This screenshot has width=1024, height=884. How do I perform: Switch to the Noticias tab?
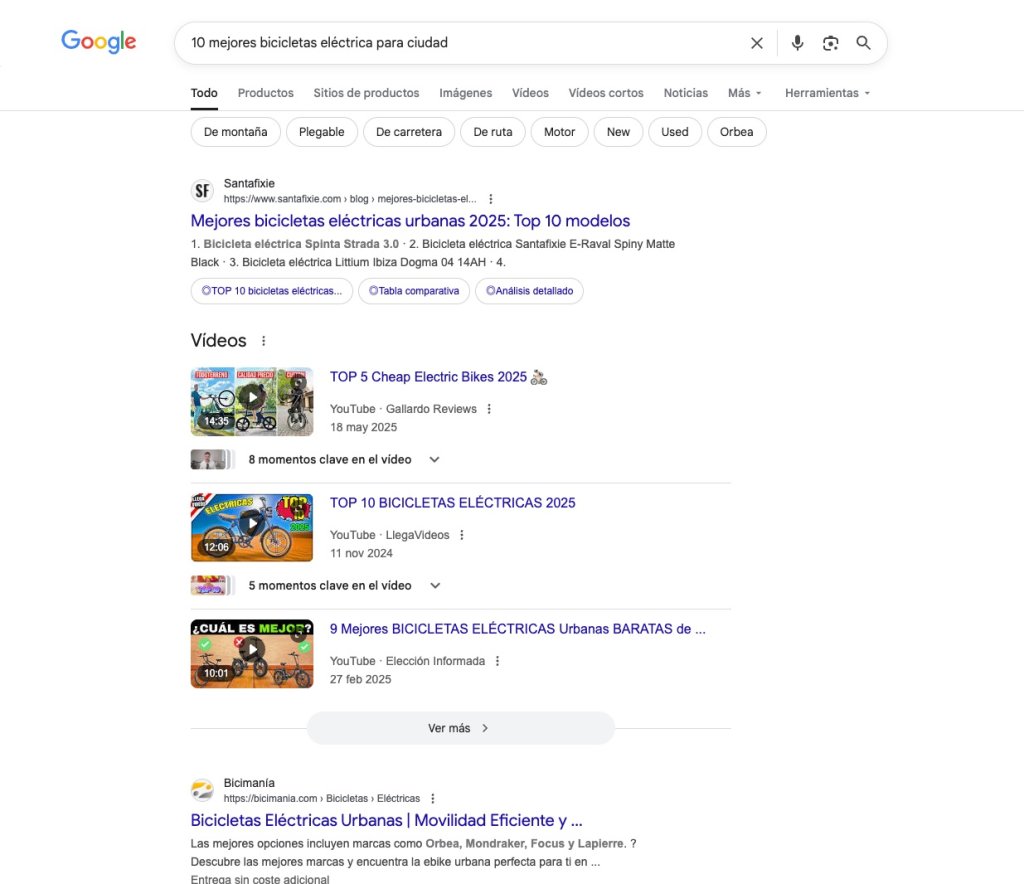click(x=685, y=93)
